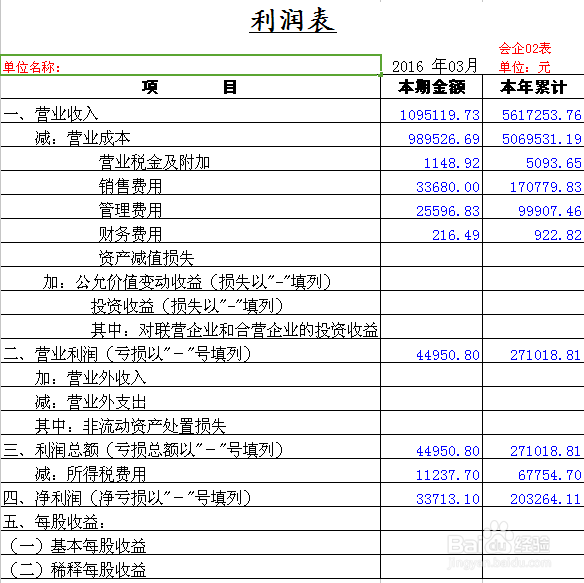
Task: Select the 单位名称 input cell
Action: click(191, 65)
